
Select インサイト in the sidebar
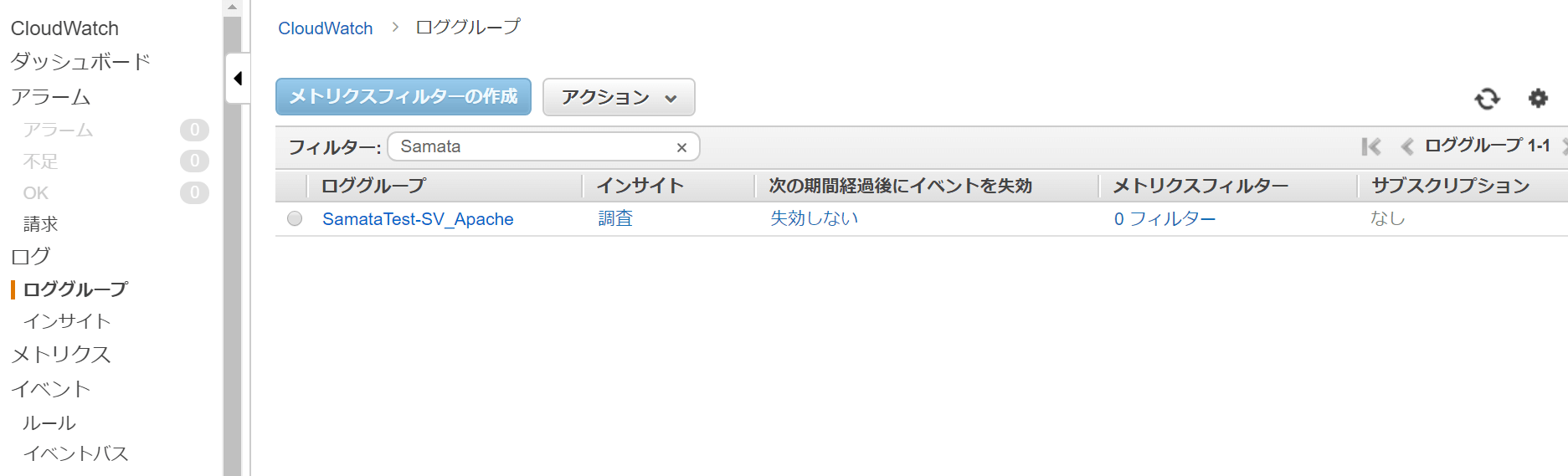[x=67, y=321]
